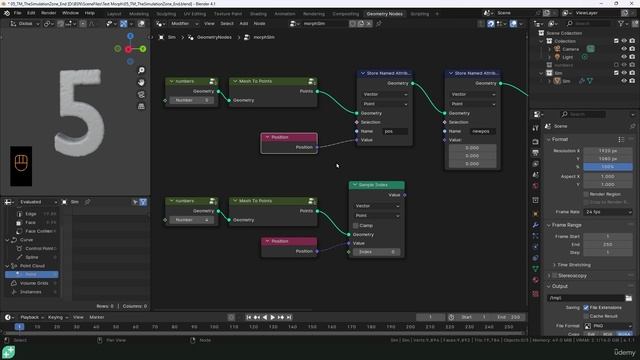
Task: Open the File menu
Action: pyautogui.click(x=18, y=13)
